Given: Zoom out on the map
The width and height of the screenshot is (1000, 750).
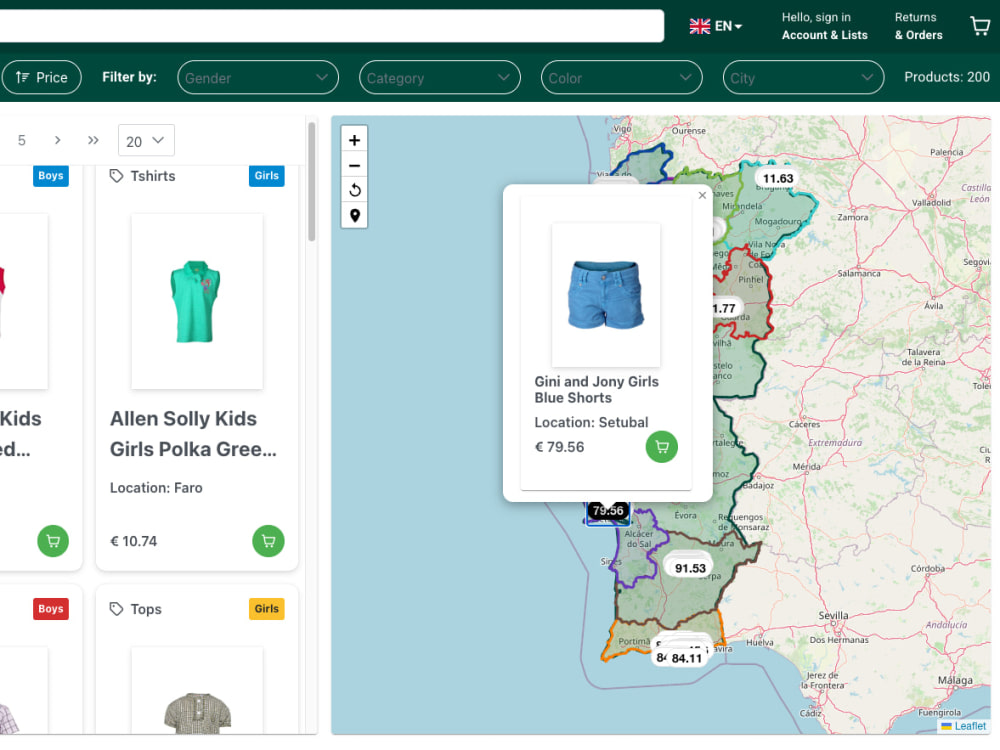Looking at the screenshot, I should click(355, 165).
